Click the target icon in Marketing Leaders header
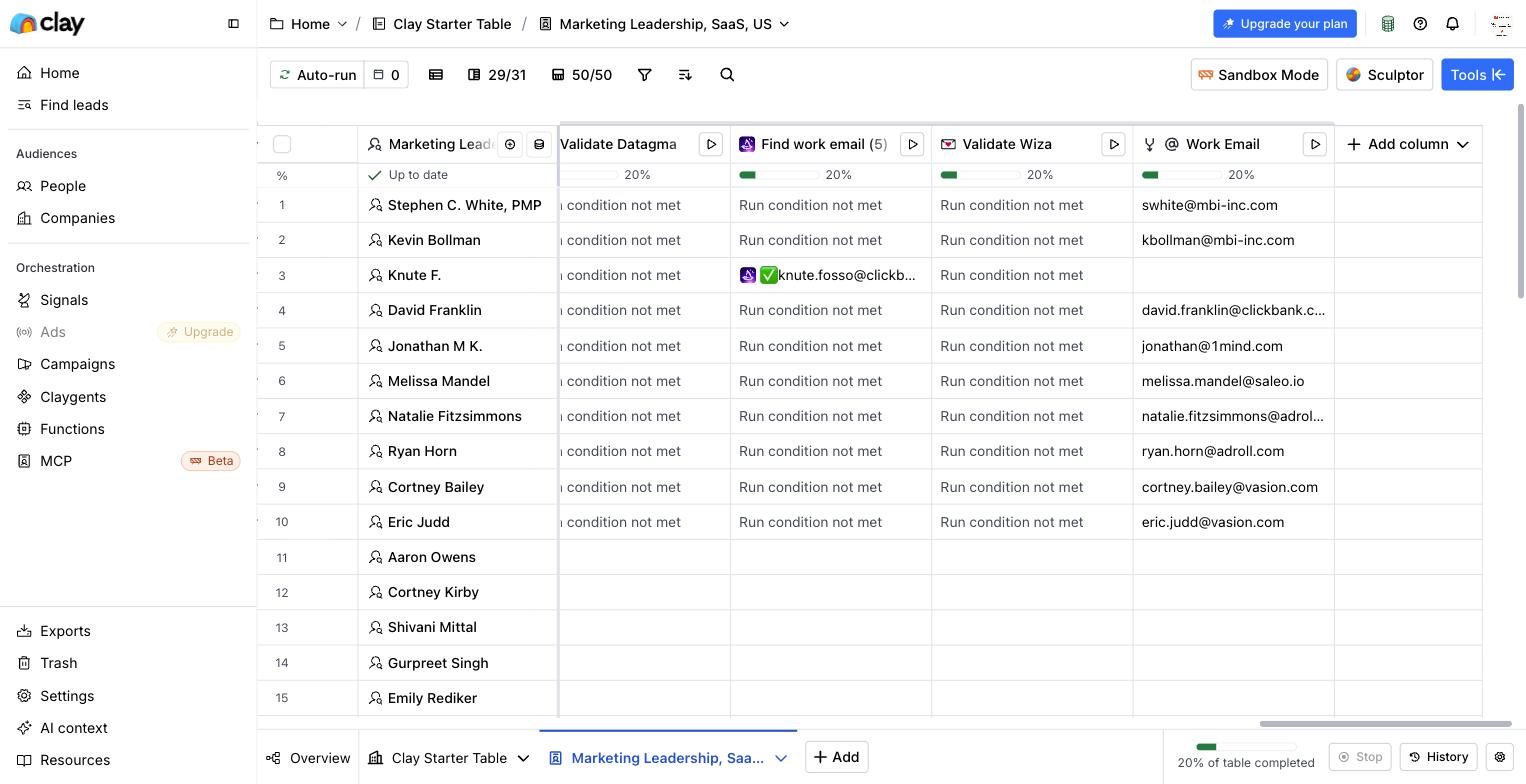The image size is (1526, 784). 510,144
